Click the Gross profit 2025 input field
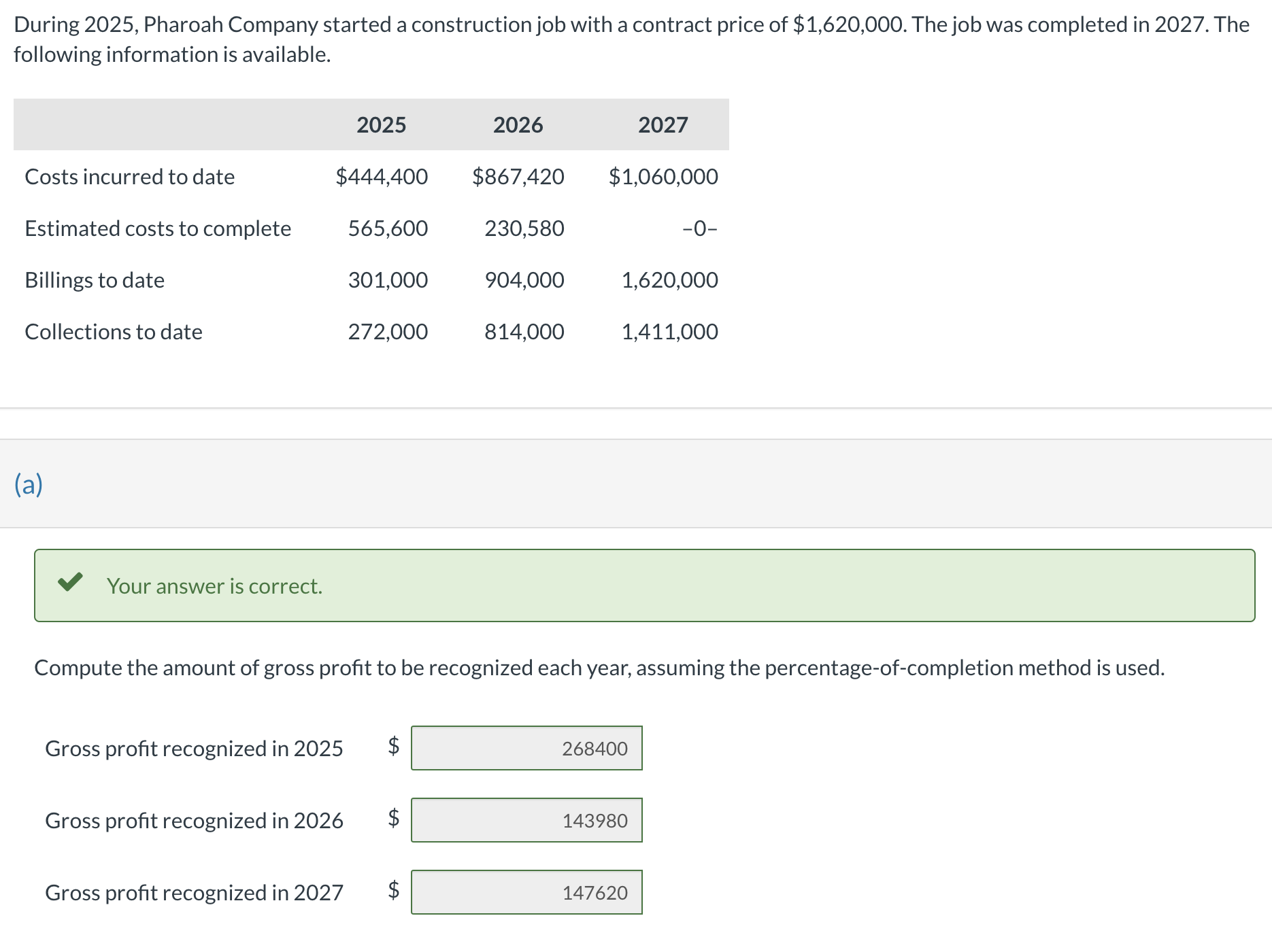 526,748
